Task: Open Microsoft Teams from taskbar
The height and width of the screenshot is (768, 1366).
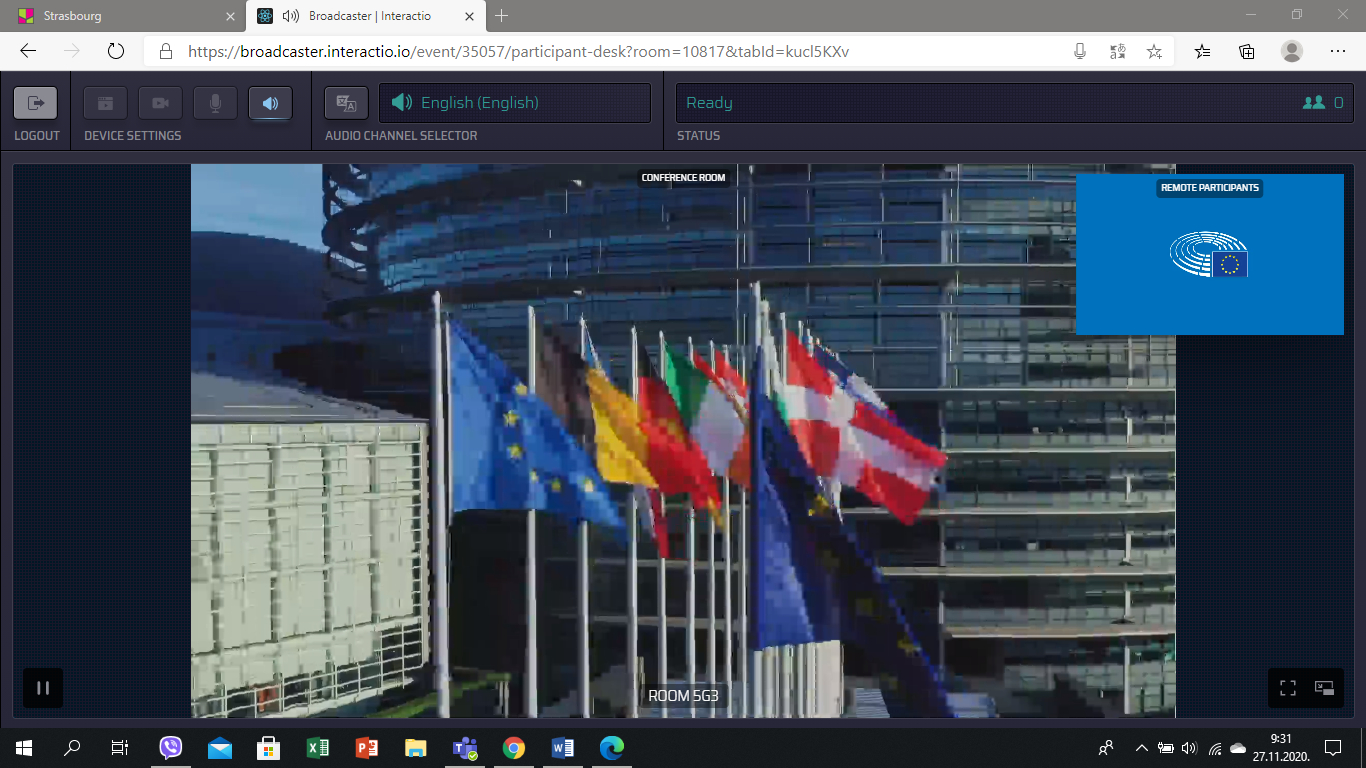Action: click(465, 747)
